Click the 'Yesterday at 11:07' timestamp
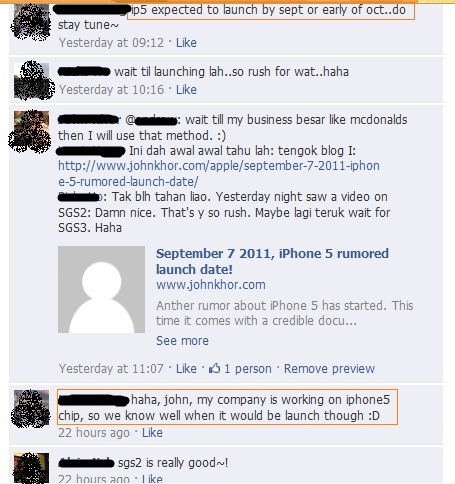Viewport: 455px width, 484px height. tap(111, 369)
